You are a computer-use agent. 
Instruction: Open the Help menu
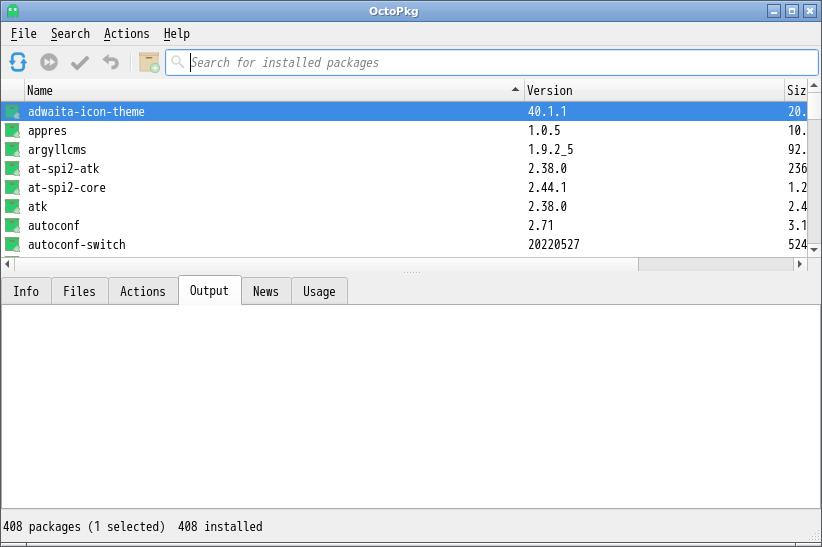(177, 34)
